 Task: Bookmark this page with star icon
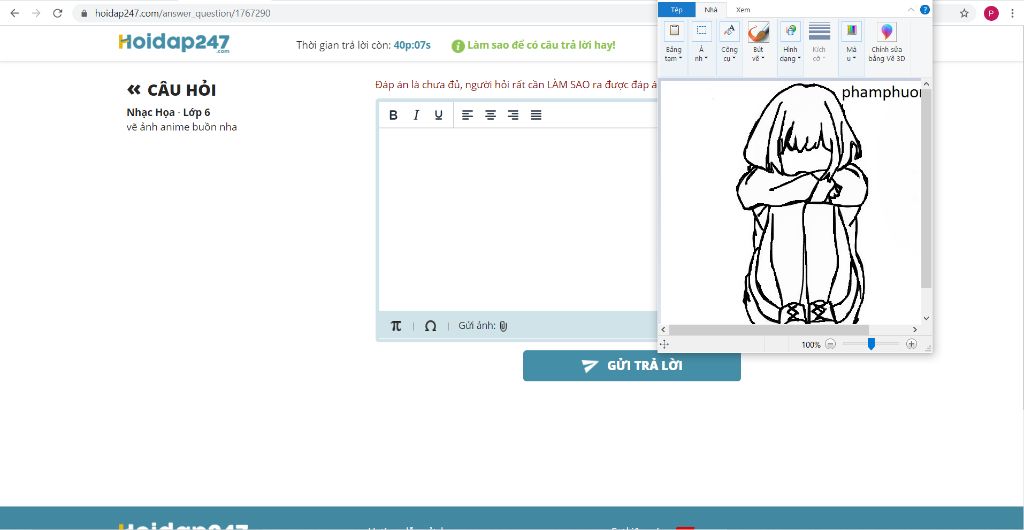964,13
